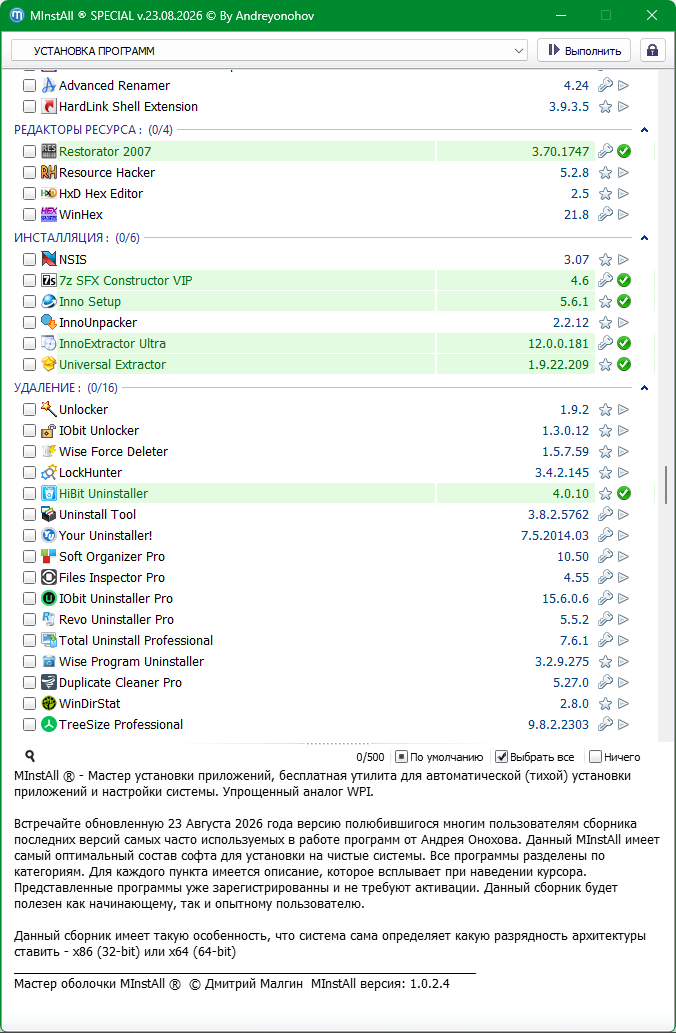Click the star icon for WinDirStat

[x=605, y=704]
